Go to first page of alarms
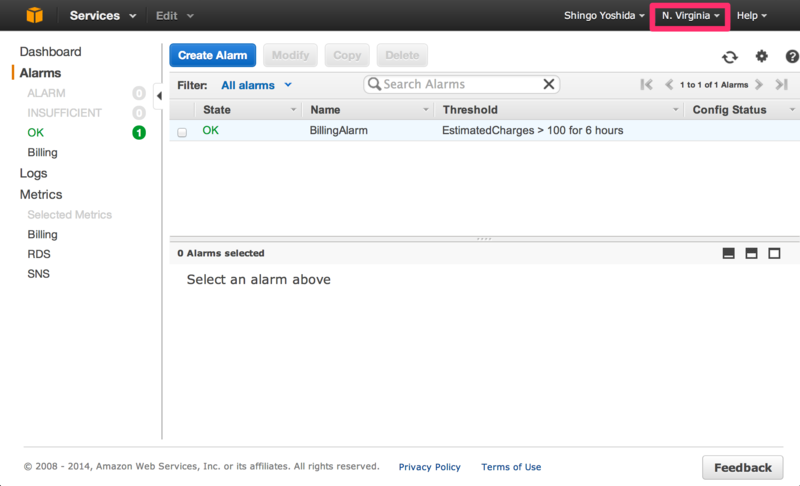 pos(646,85)
